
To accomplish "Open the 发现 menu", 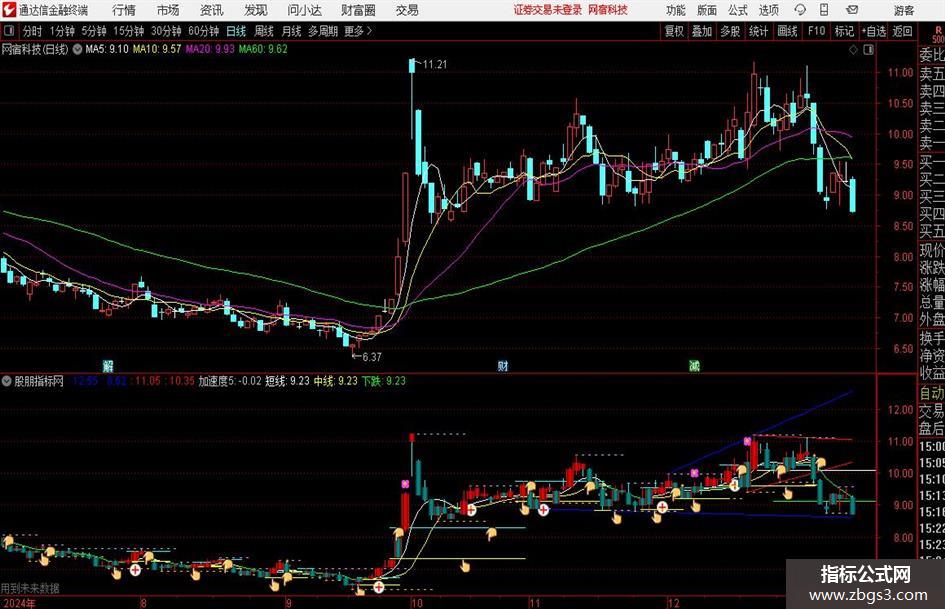I will coord(256,10).
